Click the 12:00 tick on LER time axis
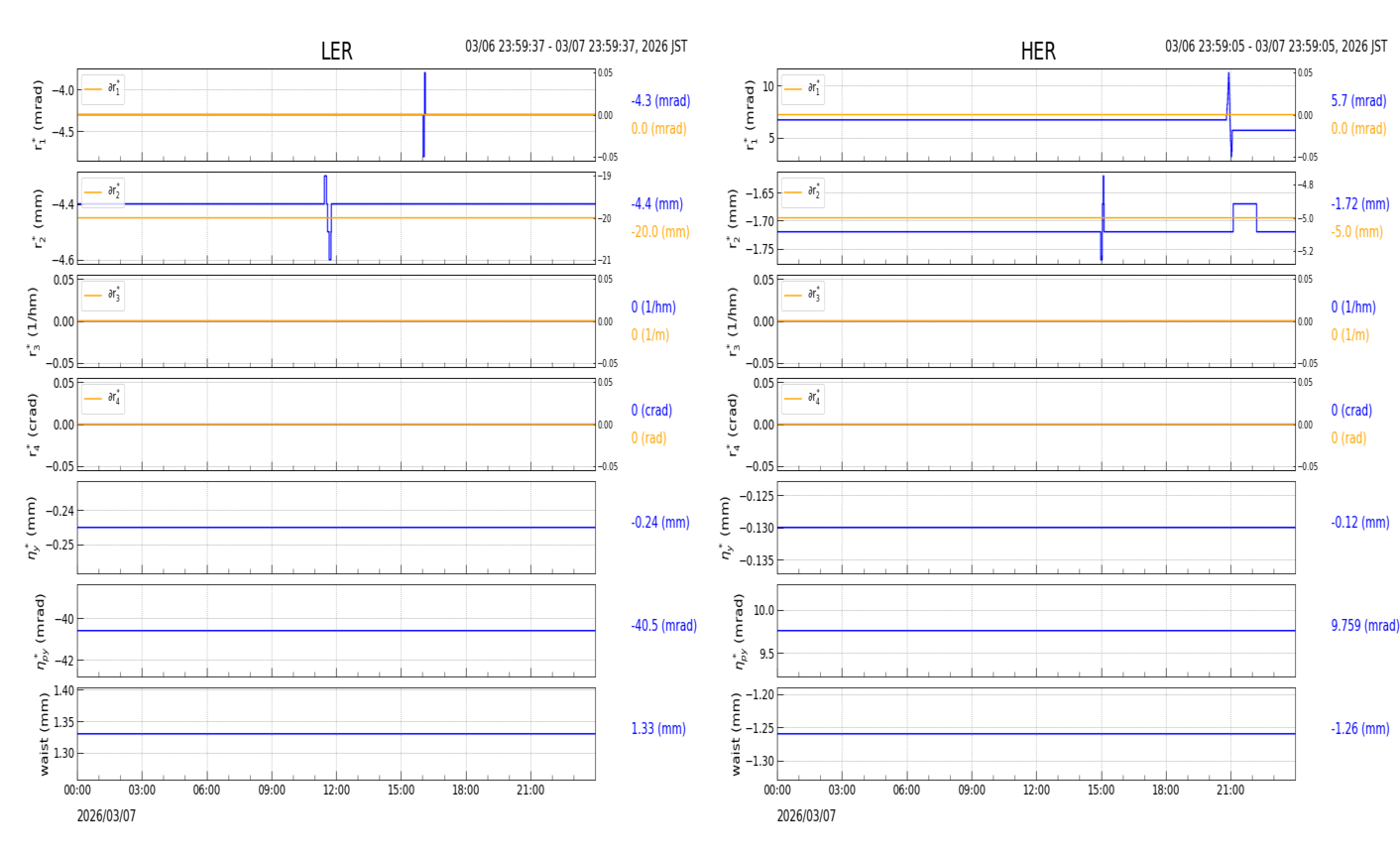The width and height of the screenshot is (1400, 857). (x=336, y=791)
